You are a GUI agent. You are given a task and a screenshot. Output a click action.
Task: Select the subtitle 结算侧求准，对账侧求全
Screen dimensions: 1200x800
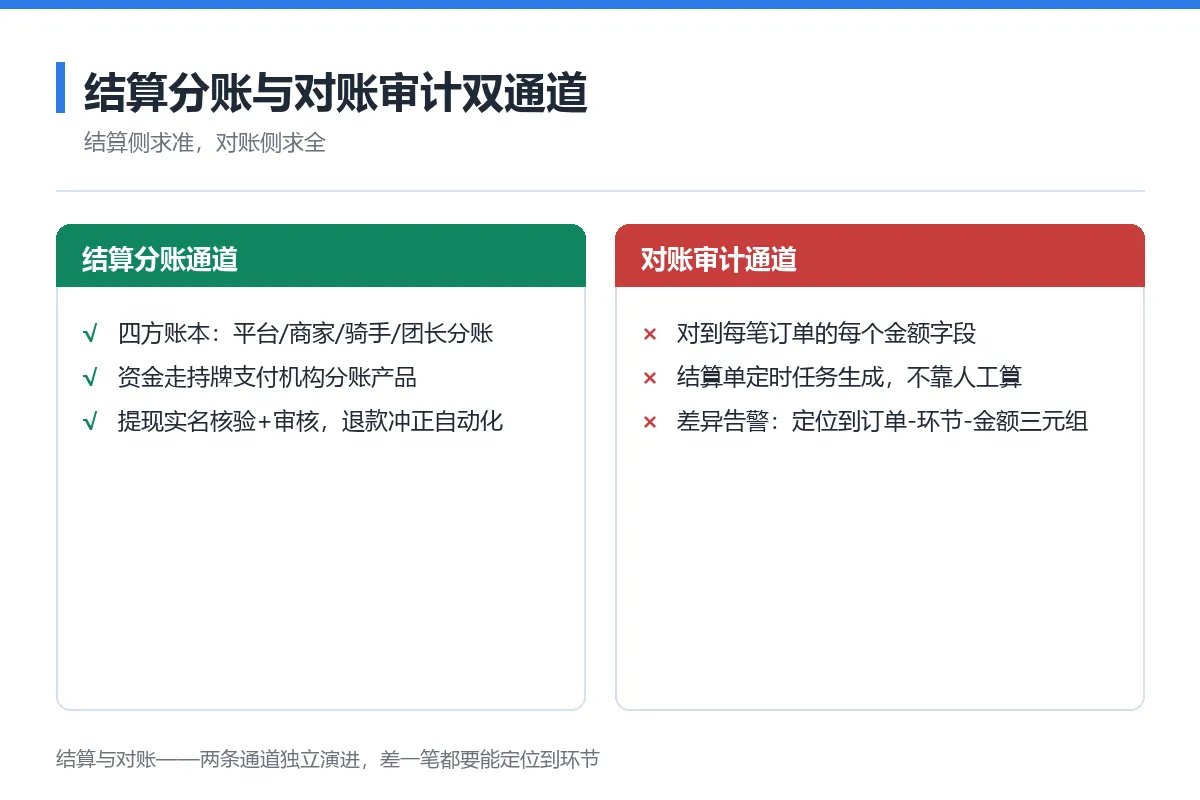[205, 143]
